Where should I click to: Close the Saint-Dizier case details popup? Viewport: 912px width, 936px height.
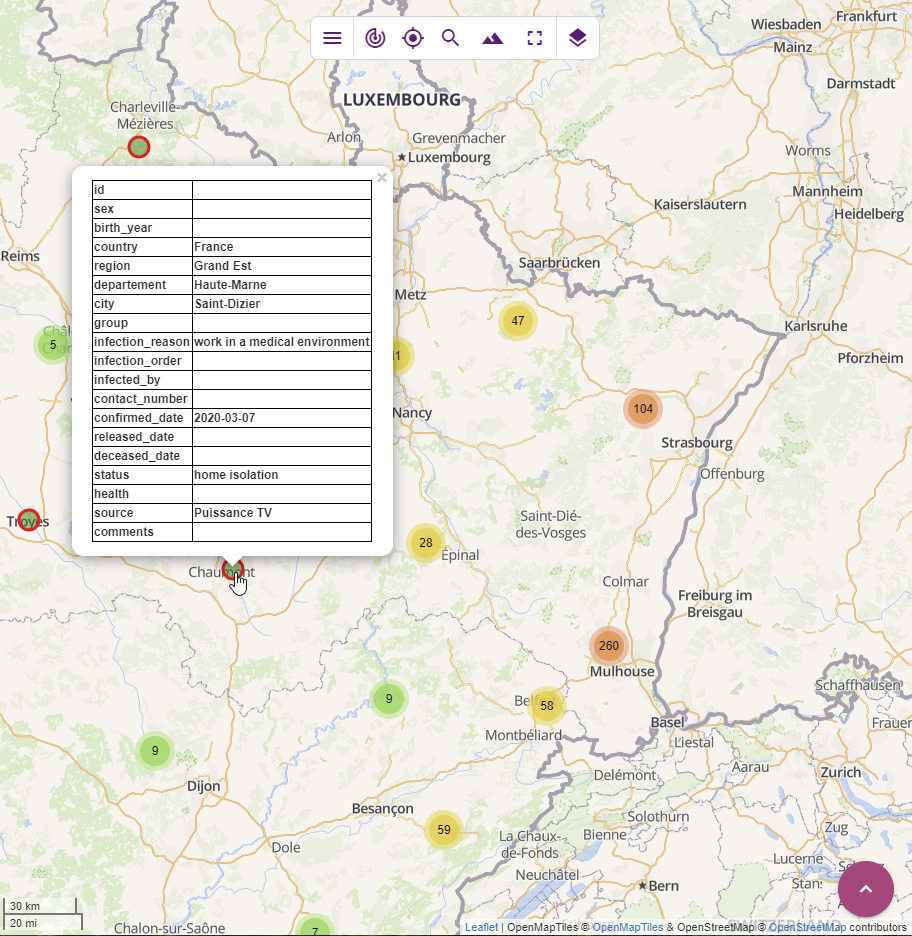[x=382, y=179]
